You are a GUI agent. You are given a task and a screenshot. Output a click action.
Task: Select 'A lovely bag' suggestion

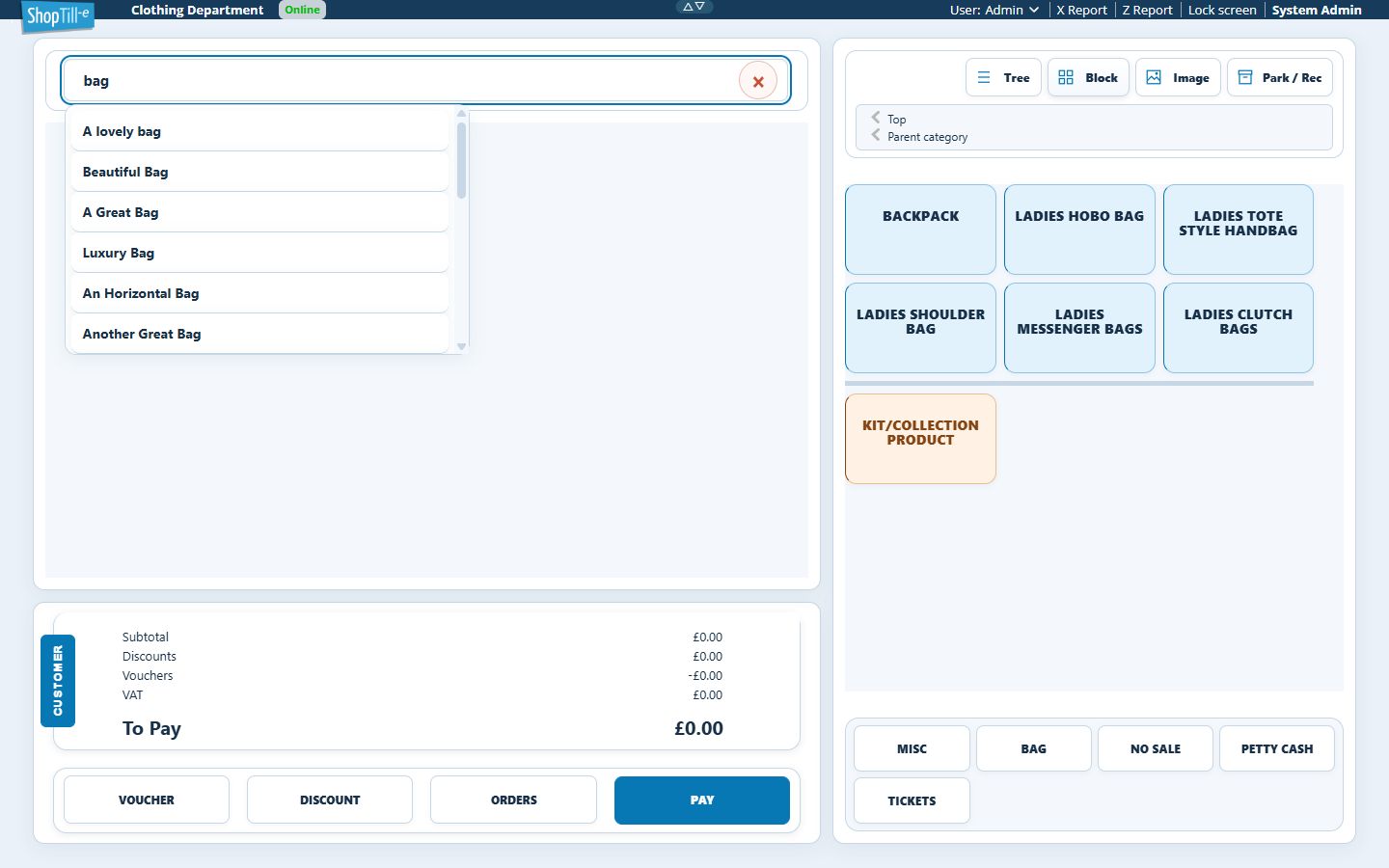pos(259,131)
